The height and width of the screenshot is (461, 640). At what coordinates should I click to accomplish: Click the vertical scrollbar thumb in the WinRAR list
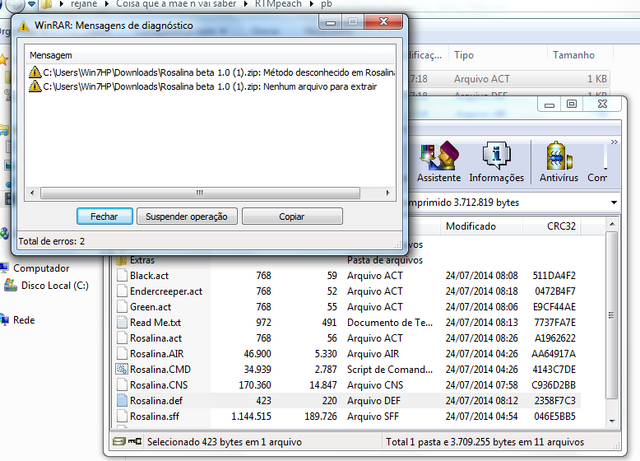tap(611, 314)
